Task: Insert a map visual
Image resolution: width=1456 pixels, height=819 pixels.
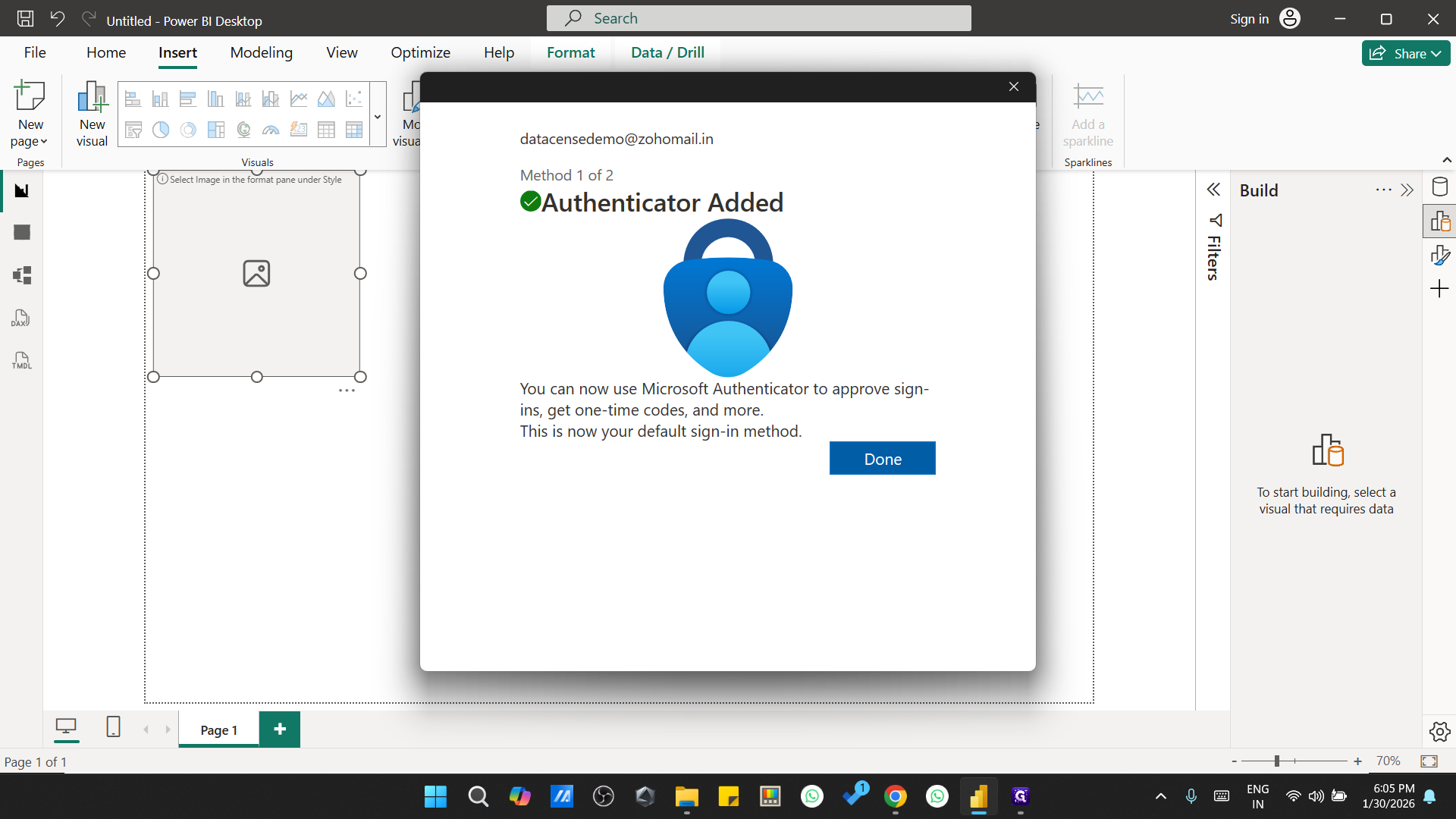Action: pos(243,130)
